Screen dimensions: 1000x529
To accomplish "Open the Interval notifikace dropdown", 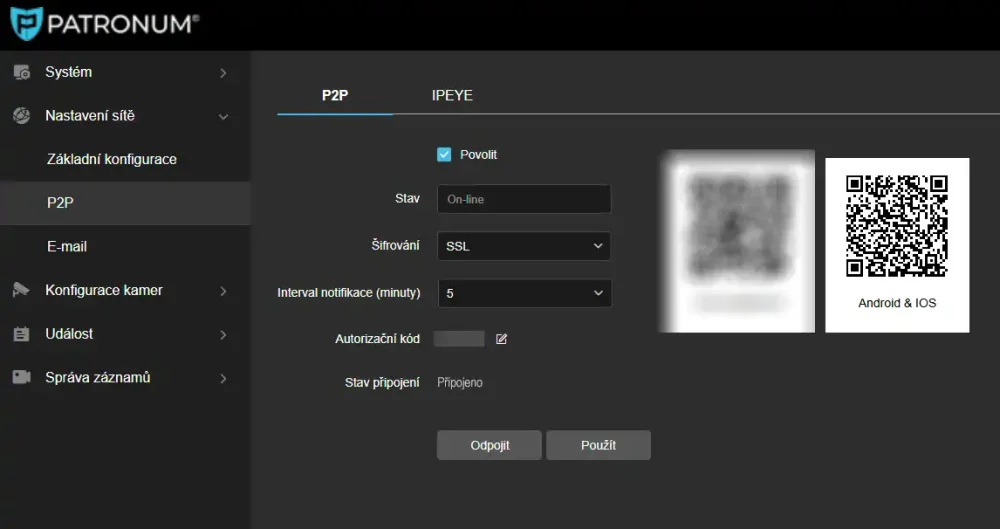I will point(524,294).
